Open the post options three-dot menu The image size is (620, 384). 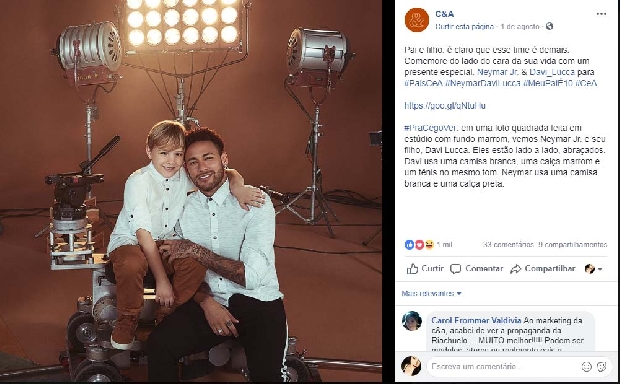coord(601,14)
